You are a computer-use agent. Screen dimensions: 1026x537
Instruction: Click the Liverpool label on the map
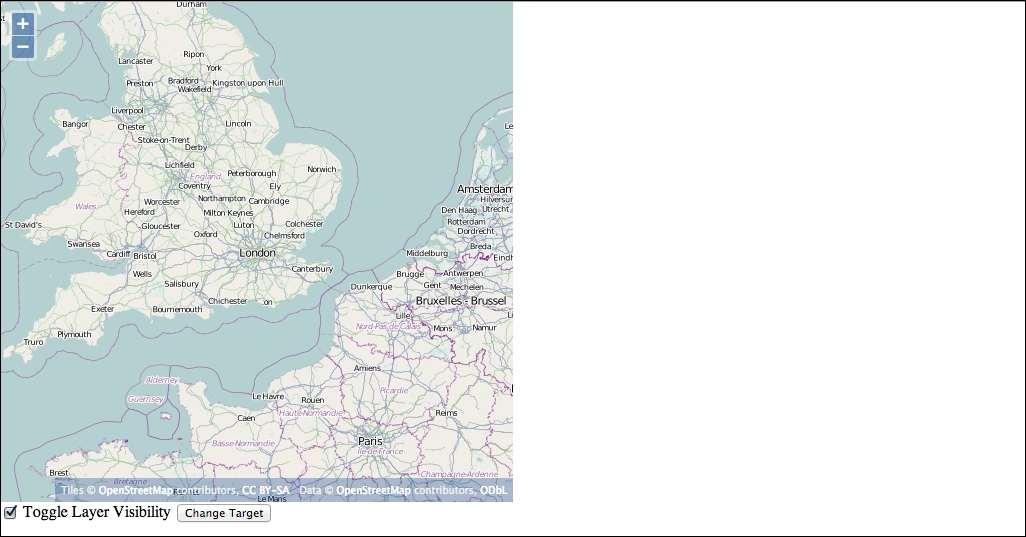click(x=127, y=111)
